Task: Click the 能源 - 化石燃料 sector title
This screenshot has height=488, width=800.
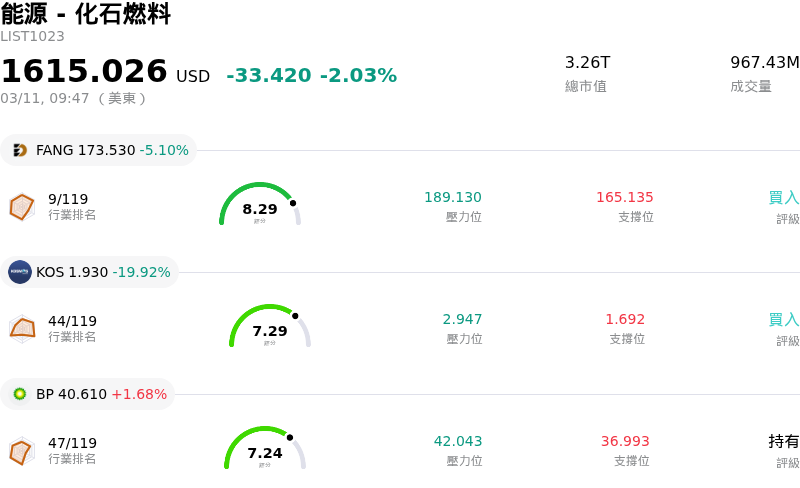Action: click(x=86, y=14)
